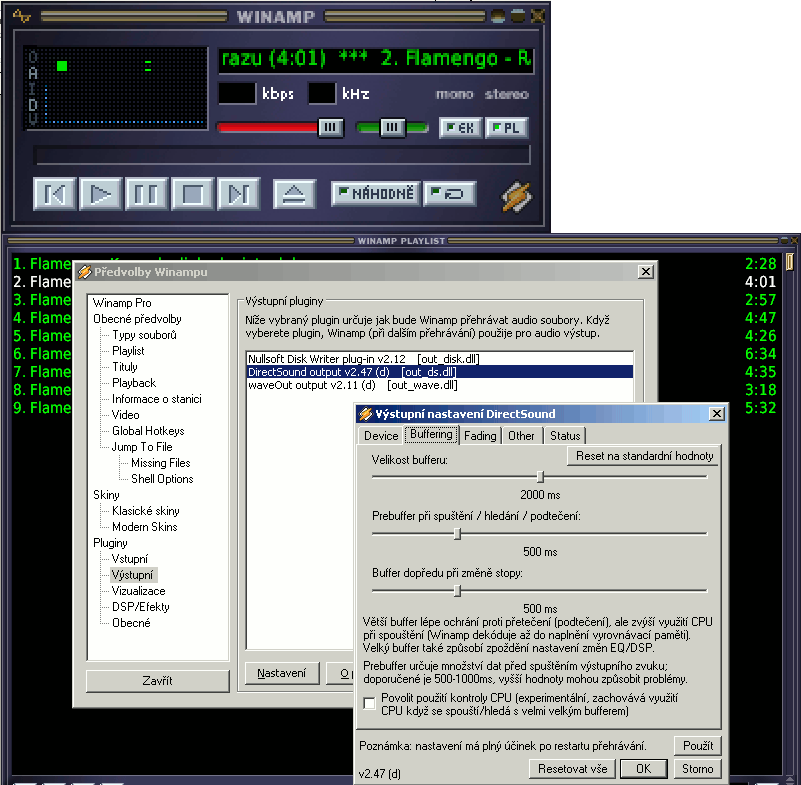Select Video tree item
The height and width of the screenshot is (785, 801).
tap(126, 415)
